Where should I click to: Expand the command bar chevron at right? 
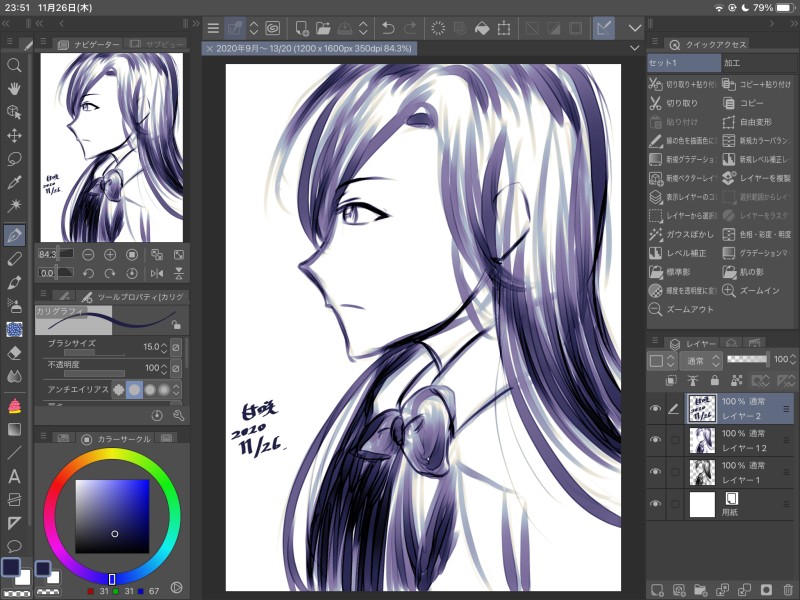[x=635, y=28]
